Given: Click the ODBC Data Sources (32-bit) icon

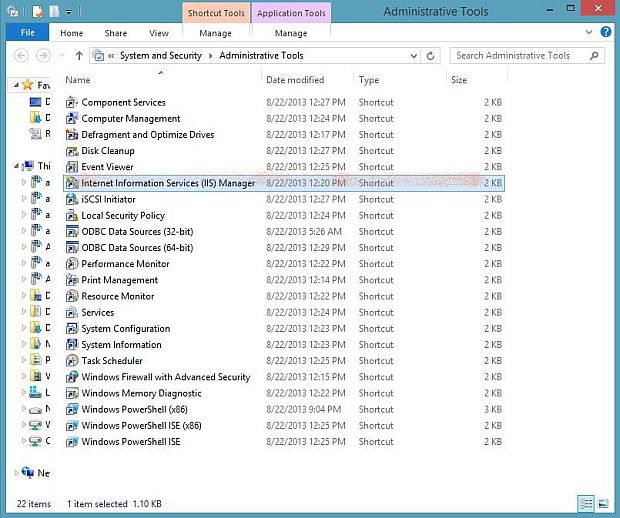Looking at the screenshot, I should [72, 232].
